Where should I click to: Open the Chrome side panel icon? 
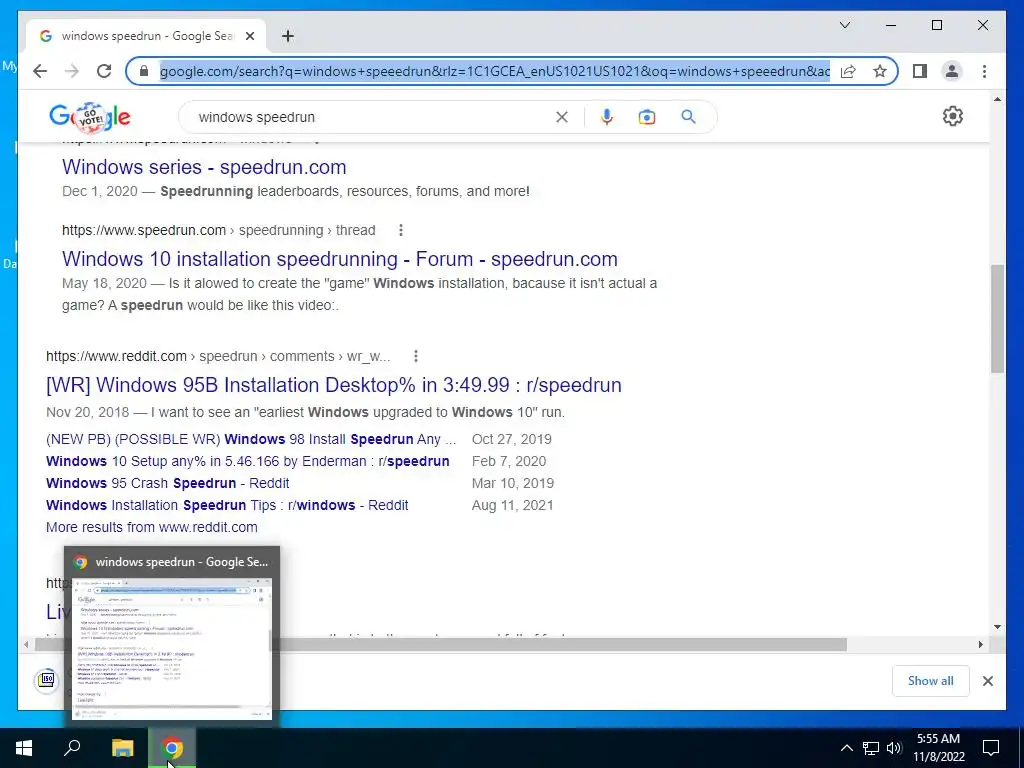(920, 71)
